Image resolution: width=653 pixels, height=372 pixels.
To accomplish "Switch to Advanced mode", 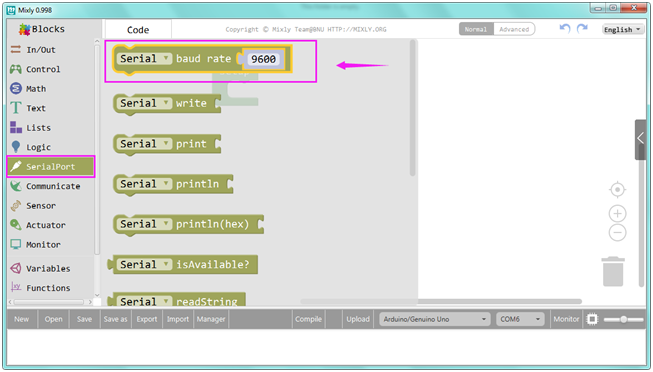I will tap(514, 29).
